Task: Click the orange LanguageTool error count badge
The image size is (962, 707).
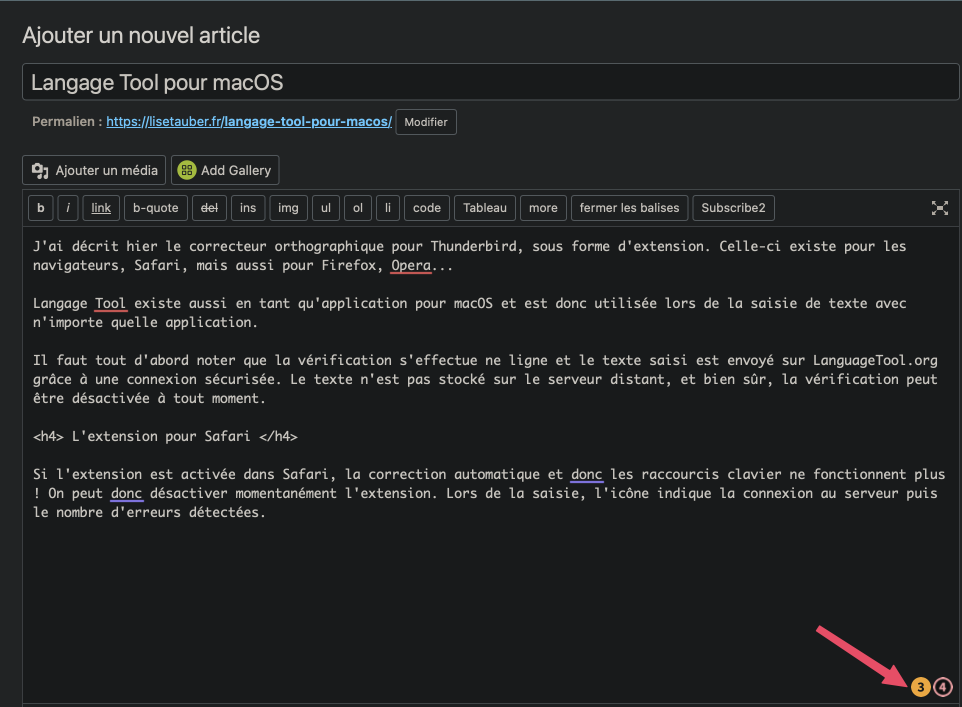Action: pos(920,687)
